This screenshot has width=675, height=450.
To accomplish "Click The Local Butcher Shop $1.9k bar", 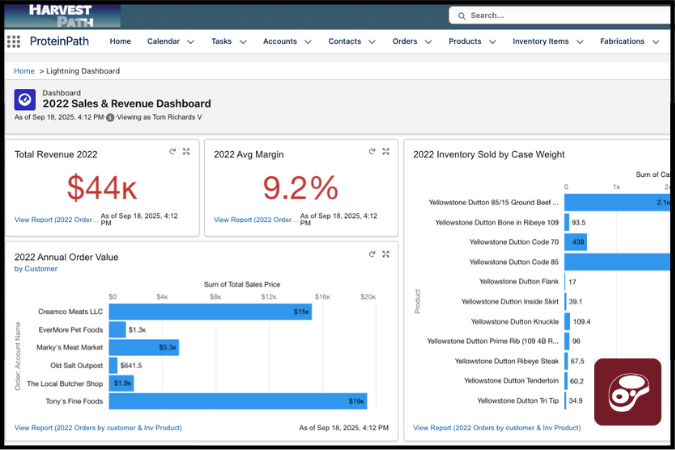I will [121, 383].
